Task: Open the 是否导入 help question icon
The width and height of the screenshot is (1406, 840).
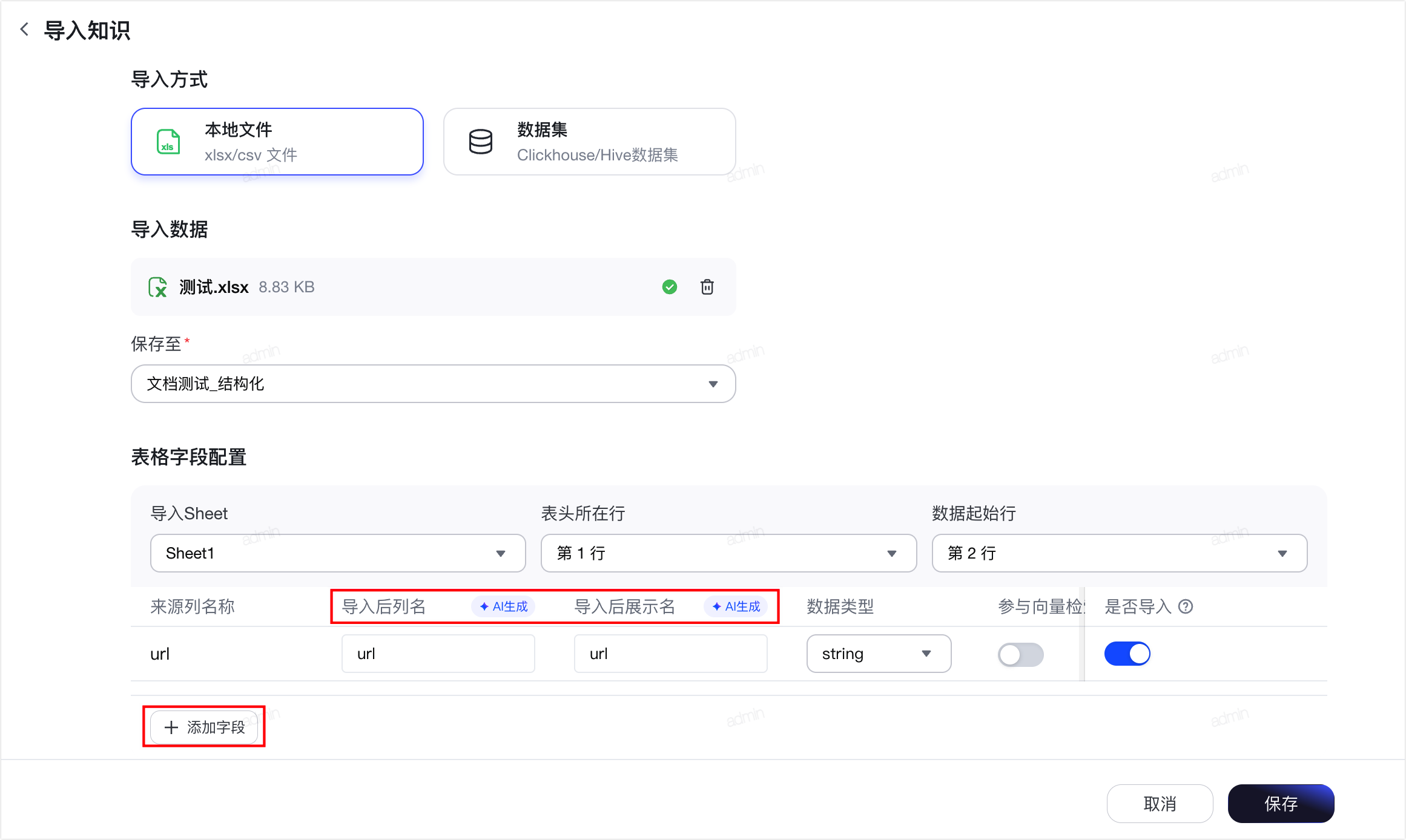Action: 1186,606
